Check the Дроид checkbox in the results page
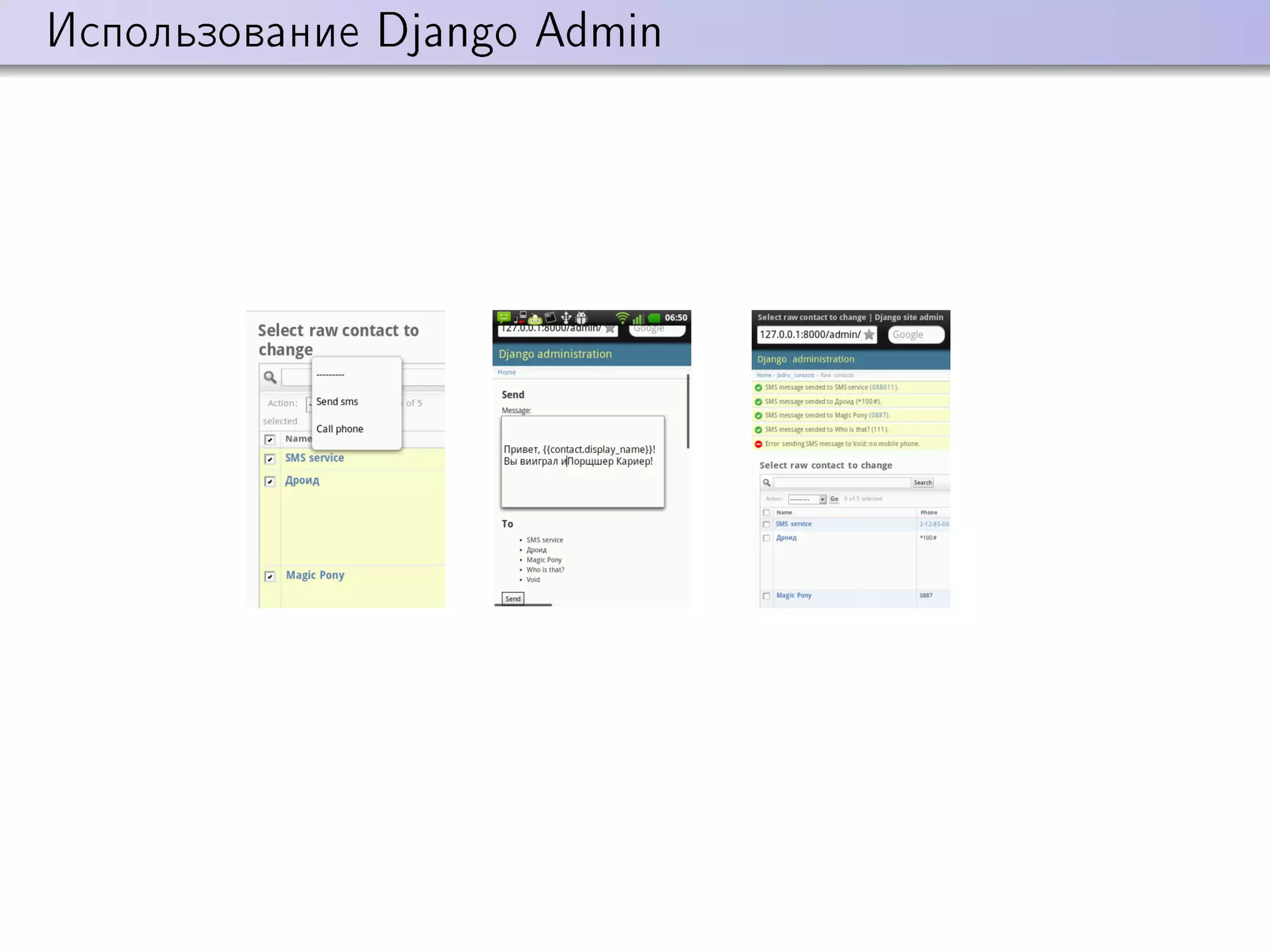Screen dimensions: 1270x952 point(766,538)
